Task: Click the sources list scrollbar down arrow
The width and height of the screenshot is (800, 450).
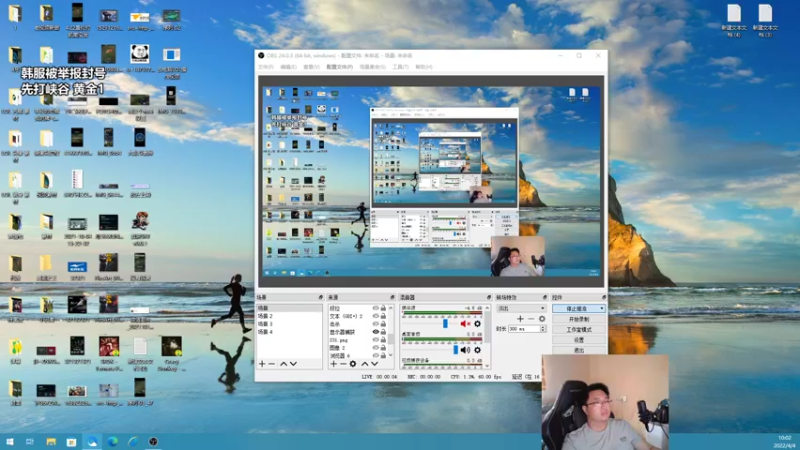Action: tap(391, 355)
